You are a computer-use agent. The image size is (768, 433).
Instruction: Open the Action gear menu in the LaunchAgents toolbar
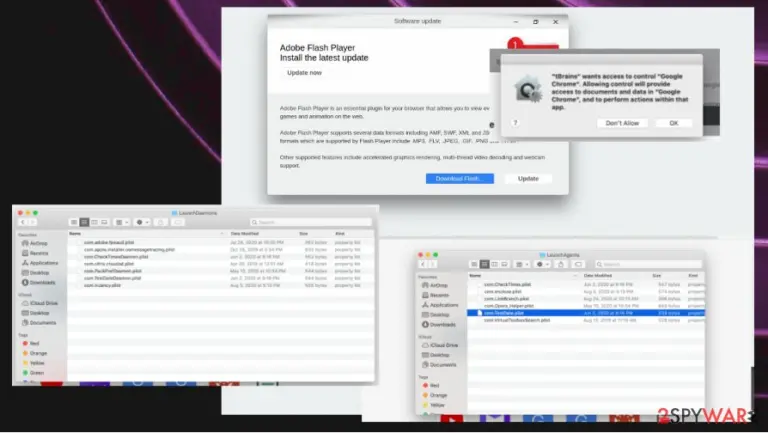coord(542,265)
